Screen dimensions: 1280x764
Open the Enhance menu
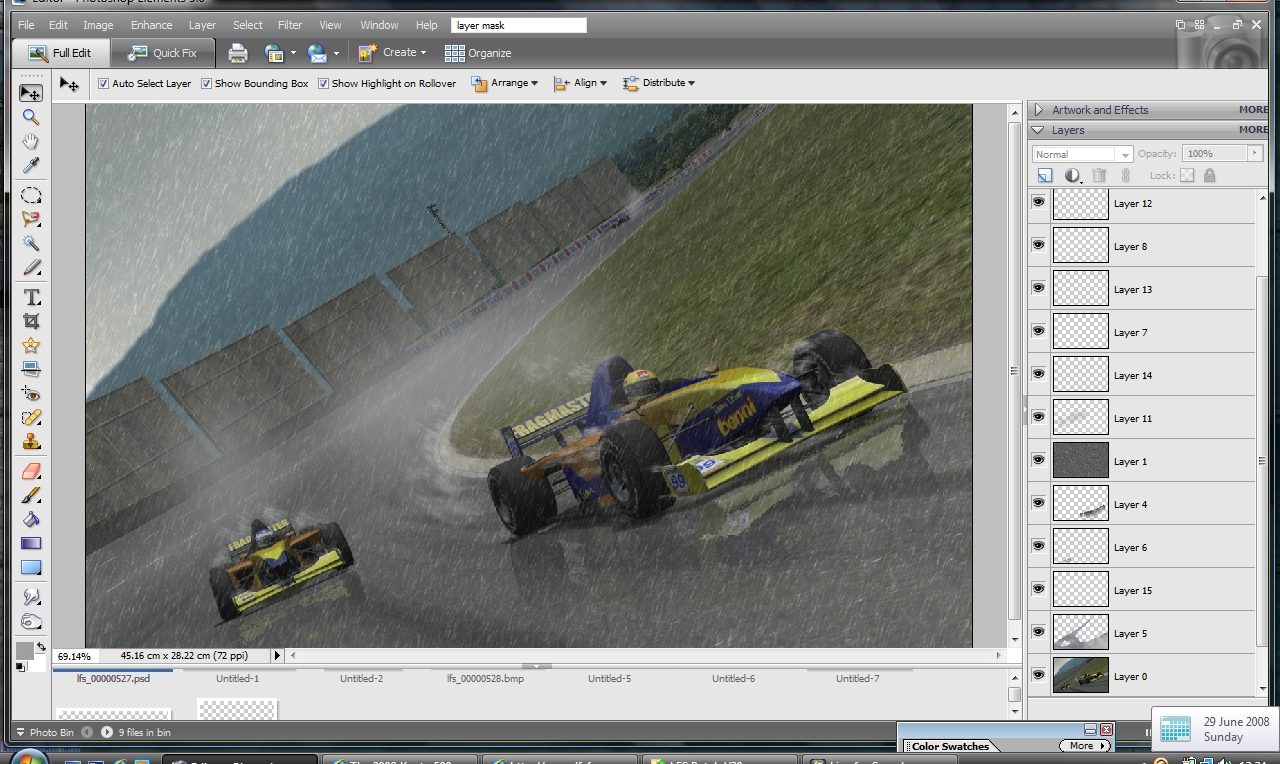pyautogui.click(x=151, y=25)
